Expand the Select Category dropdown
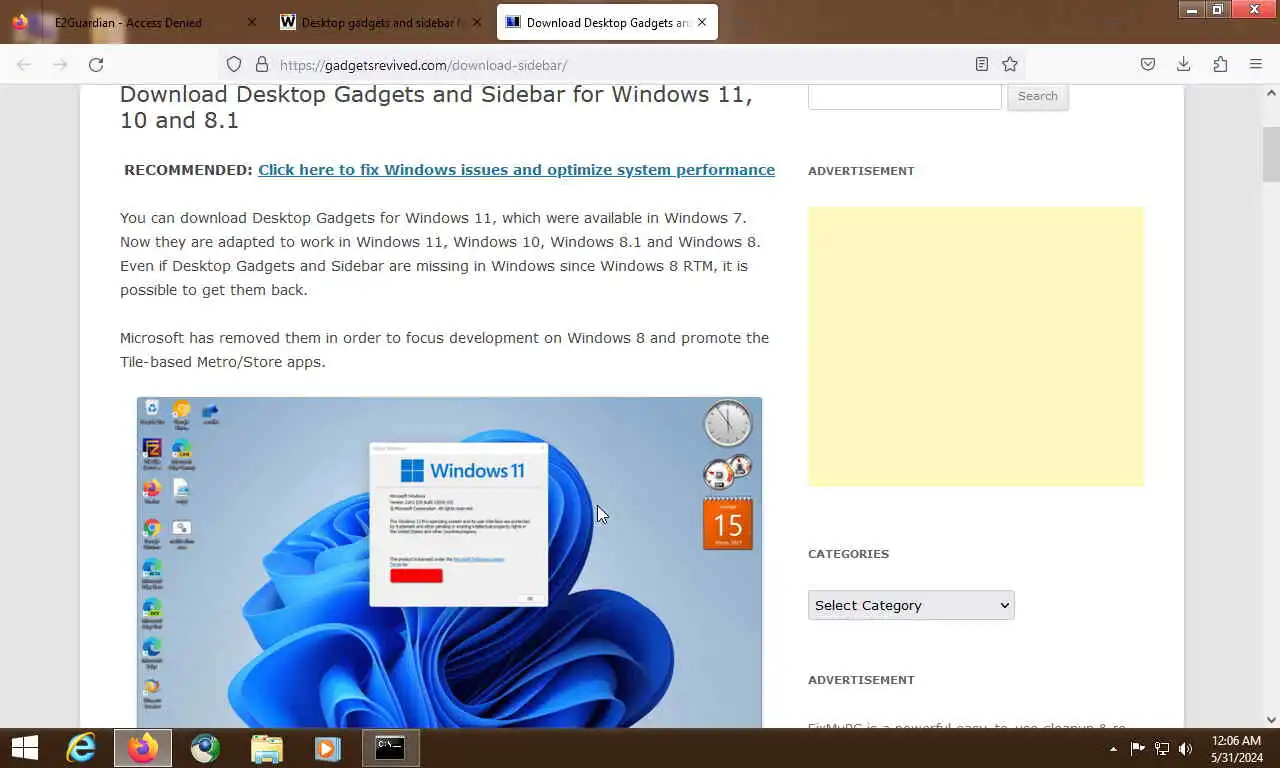The width and height of the screenshot is (1280, 768). [911, 605]
